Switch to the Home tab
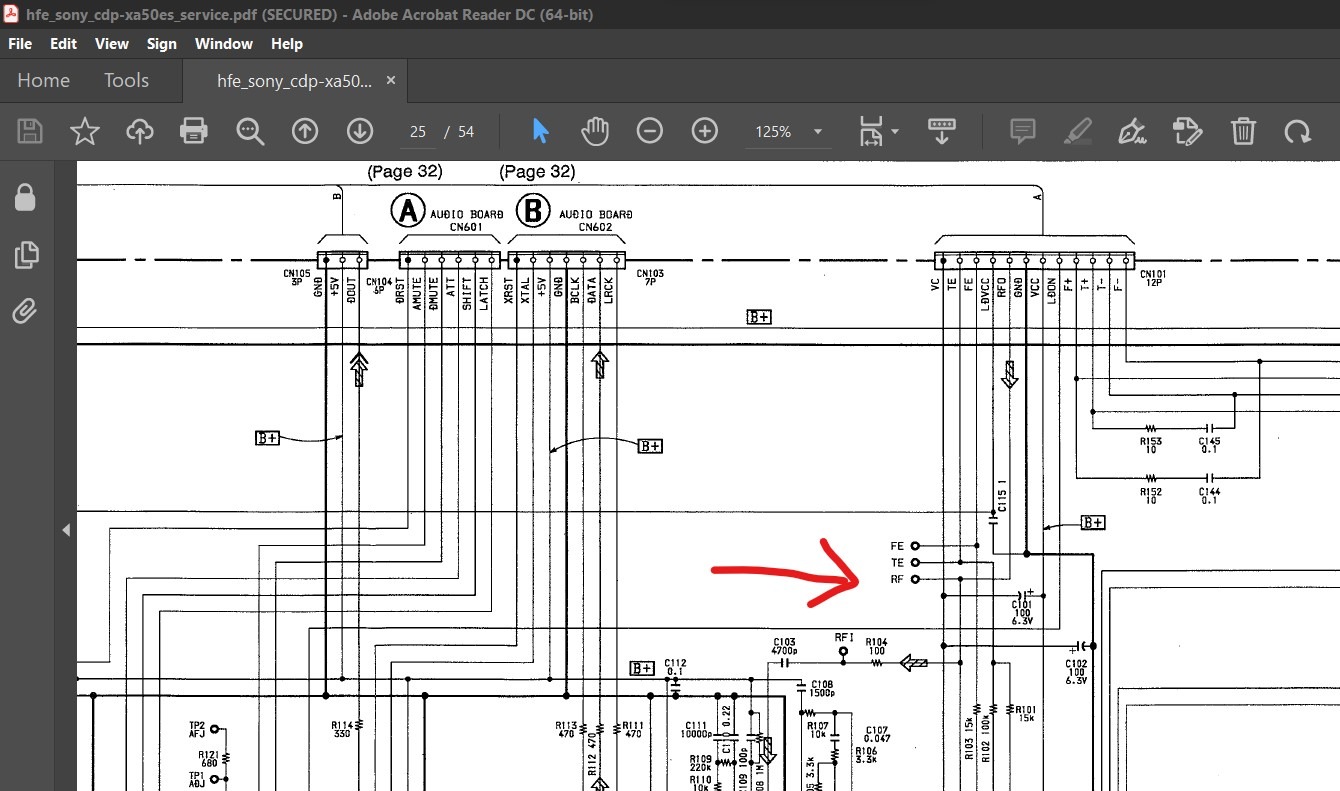Screen dimensions: 1340x791 coord(43,81)
